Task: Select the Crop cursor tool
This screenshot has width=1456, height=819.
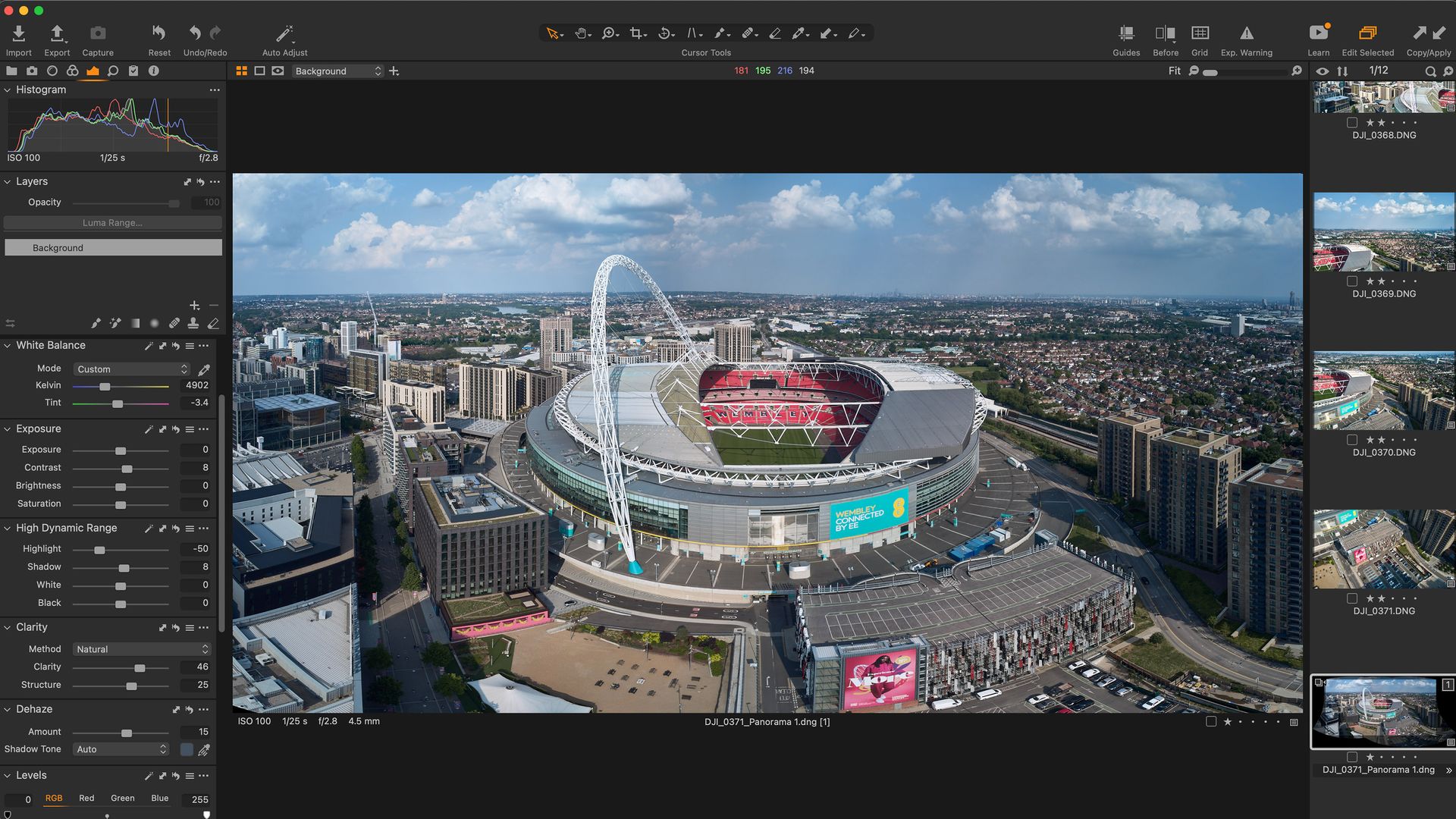Action: pyautogui.click(x=635, y=33)
